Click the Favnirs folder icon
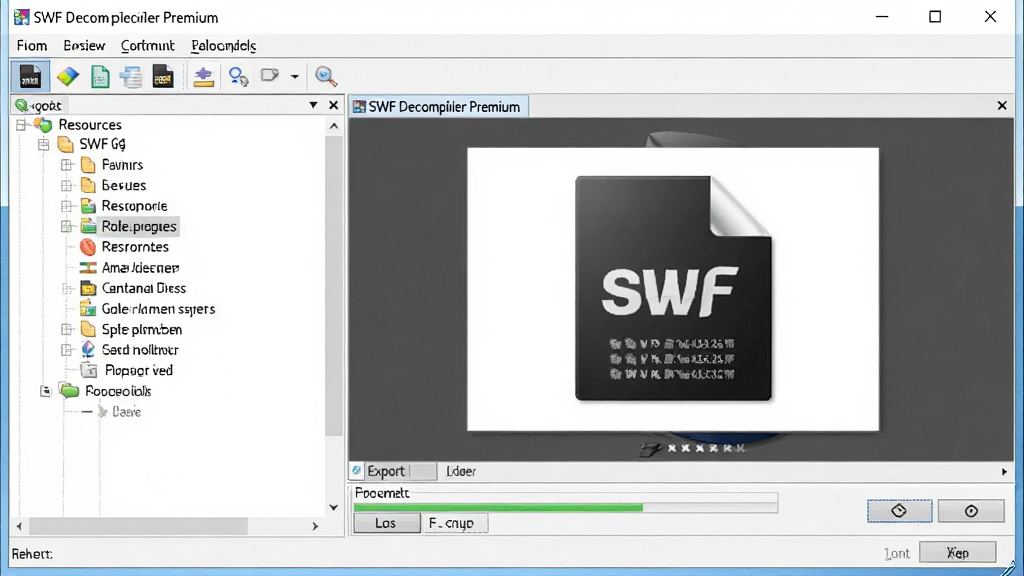The image size is (1024, 576). click(x=88, y=165)
